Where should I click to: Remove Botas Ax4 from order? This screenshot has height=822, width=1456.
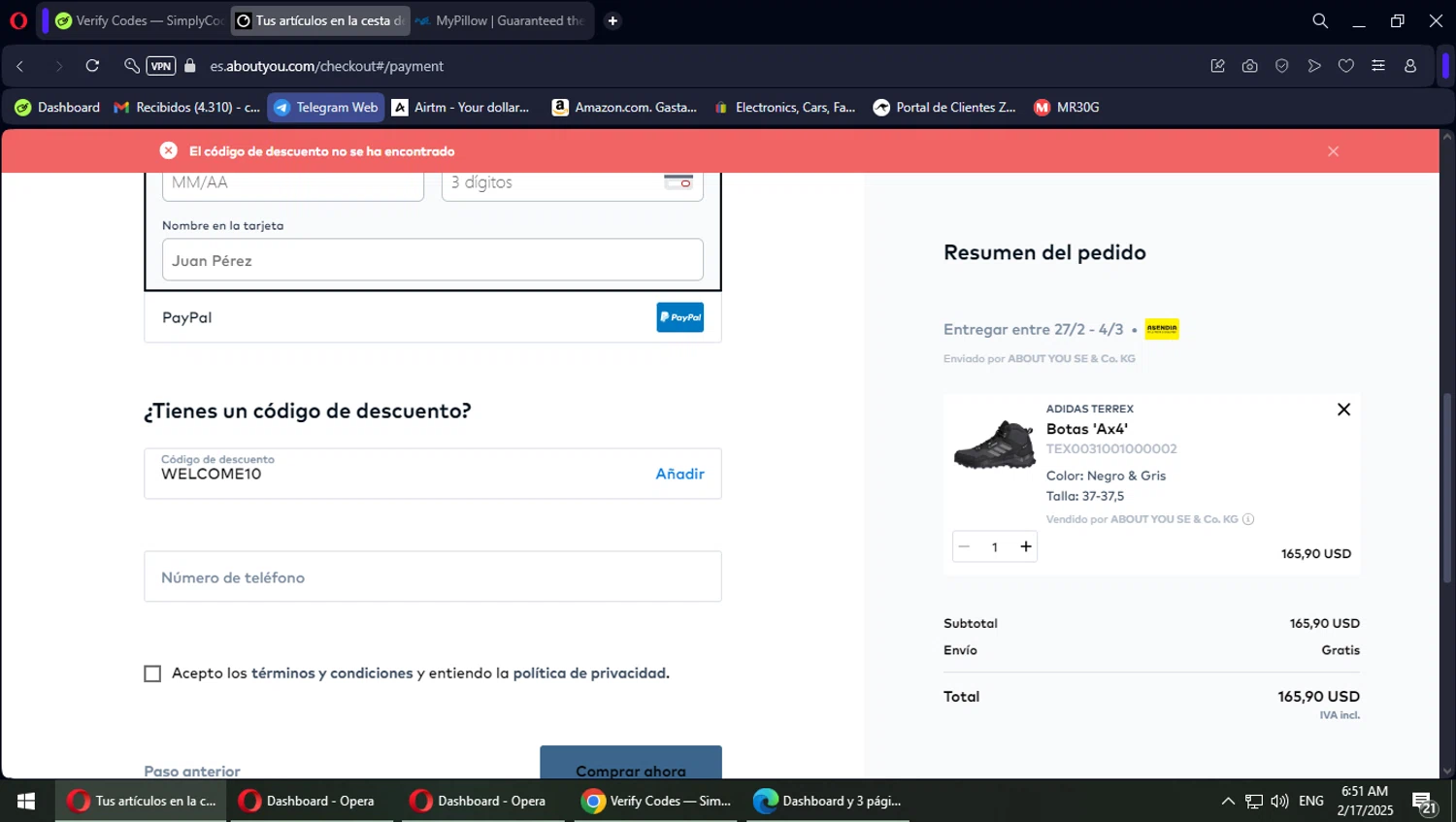[x=1343, y=410]
